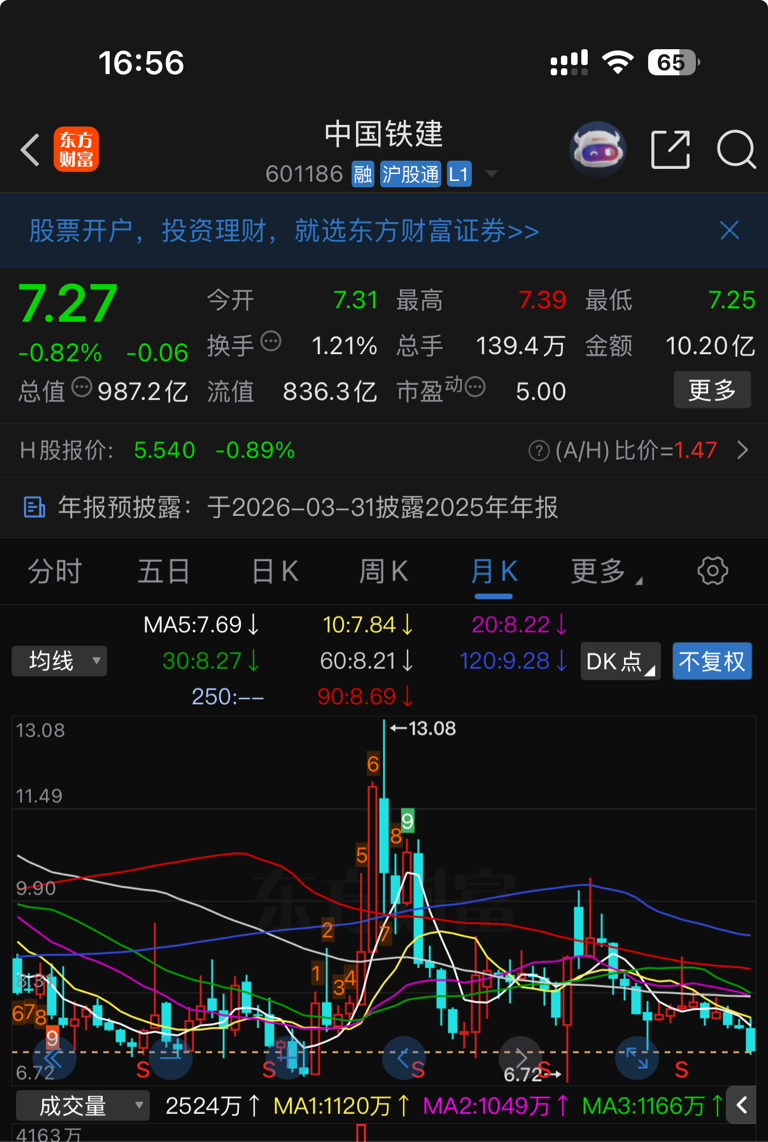This screenshot has width=768, height=1142.
Task: Show info for 市盈动 via its icon
Action: (x=476, y=387)
